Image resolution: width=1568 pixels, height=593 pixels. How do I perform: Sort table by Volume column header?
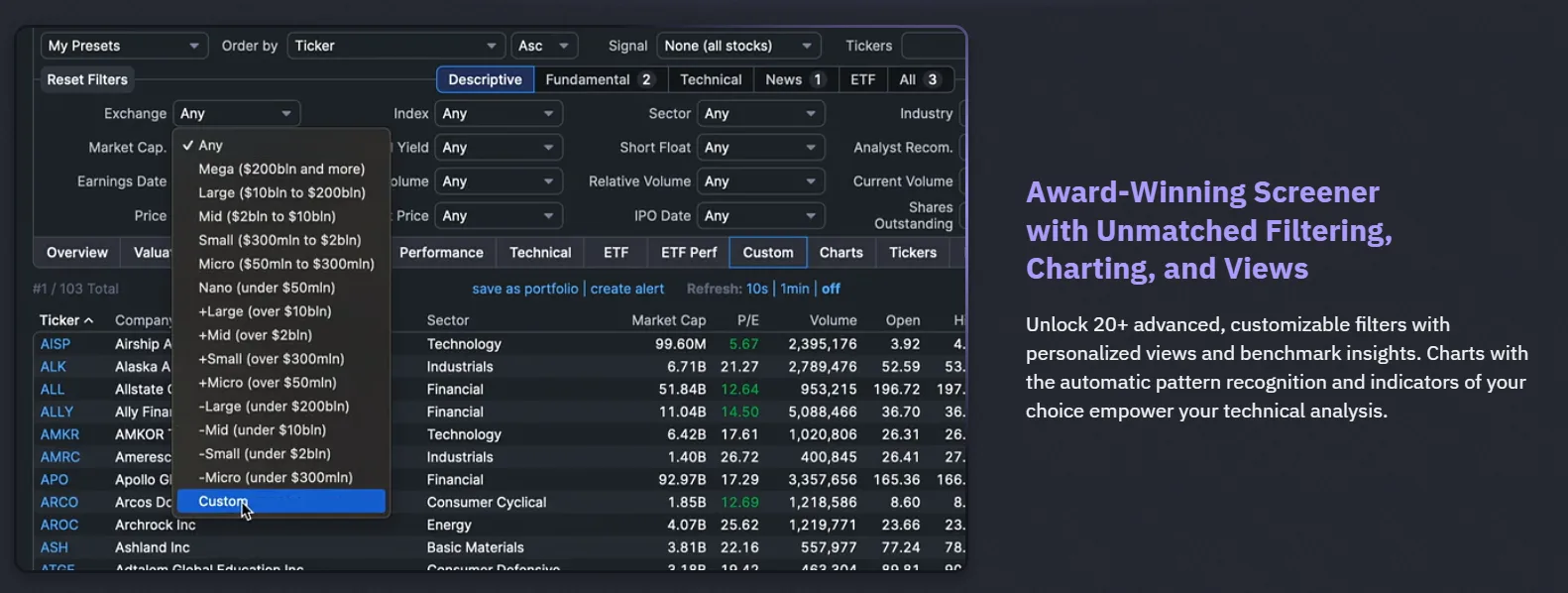pyautogui.click(x=833, y=320)
